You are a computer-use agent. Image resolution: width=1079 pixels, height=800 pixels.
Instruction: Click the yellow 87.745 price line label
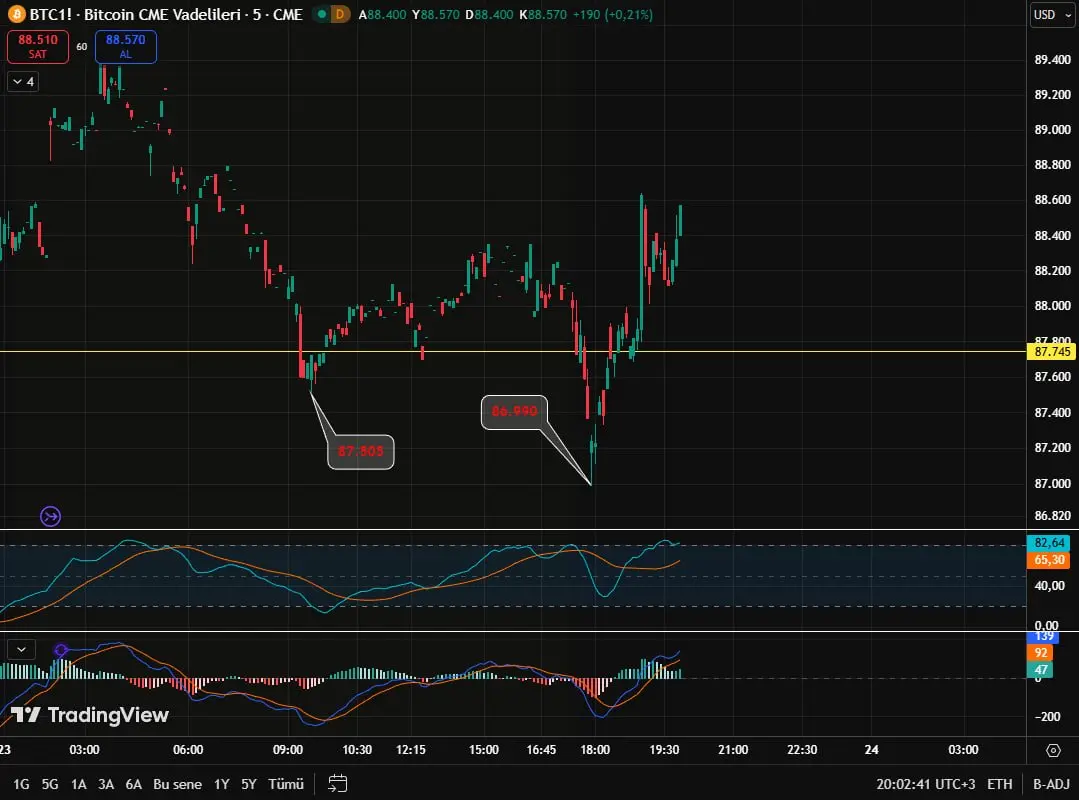coord(1053,352)
